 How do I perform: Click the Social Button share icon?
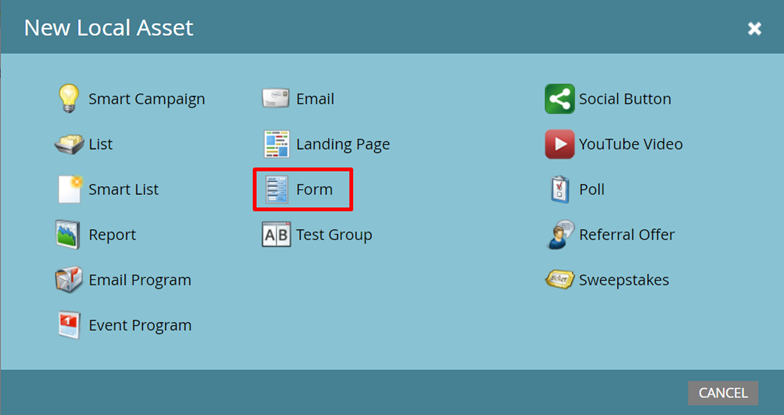click(560, 98)
